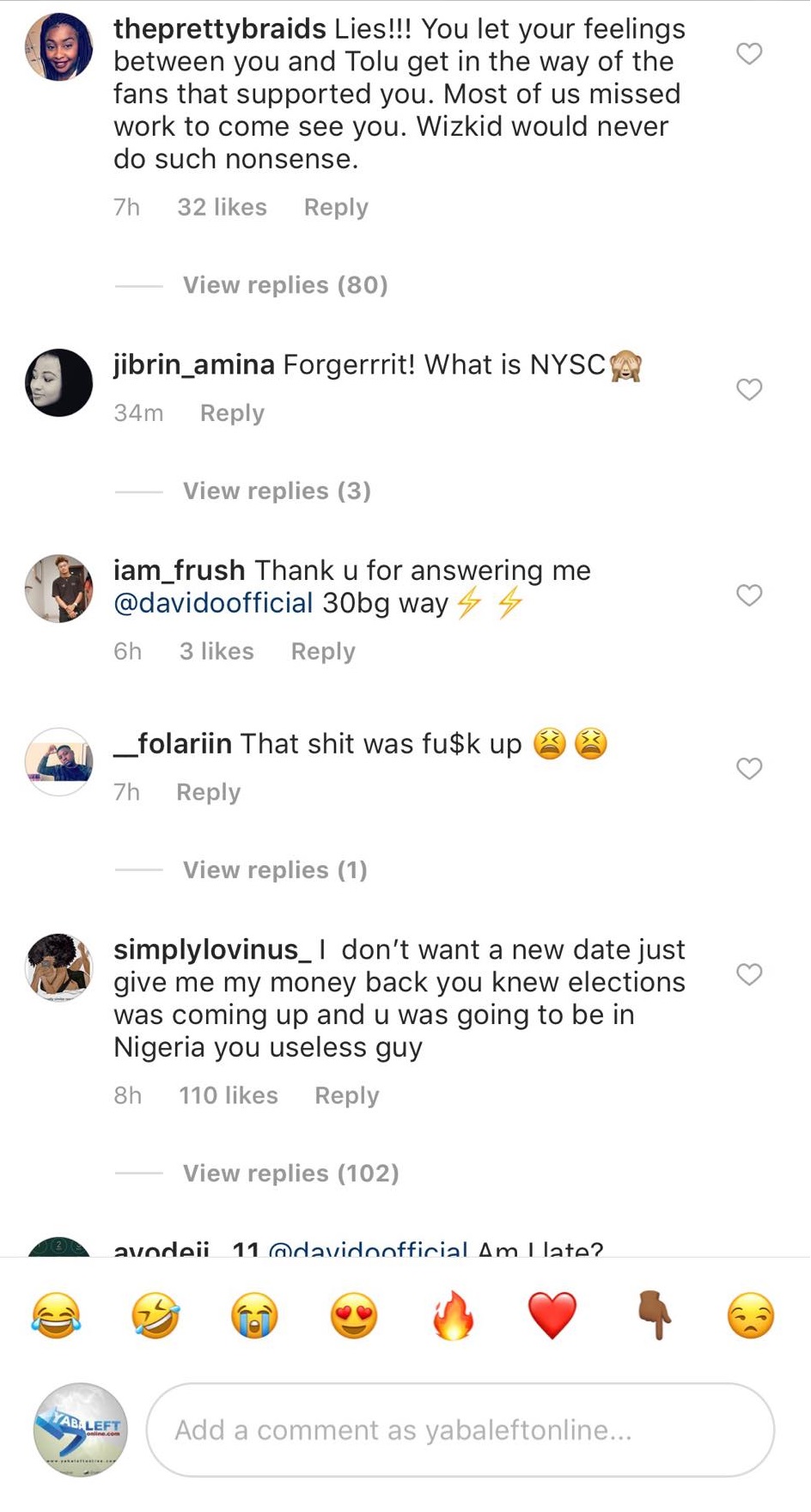This screenshot has height=1512, width=811.
Task: Reply to iam_frush's comment
Action: pyautogui.click(x=323, y=651)
